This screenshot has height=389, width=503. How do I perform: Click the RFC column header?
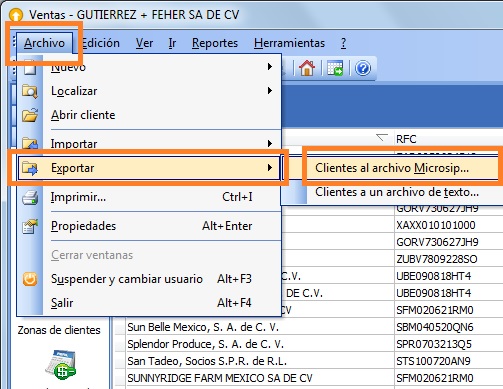tap(448, 139)
